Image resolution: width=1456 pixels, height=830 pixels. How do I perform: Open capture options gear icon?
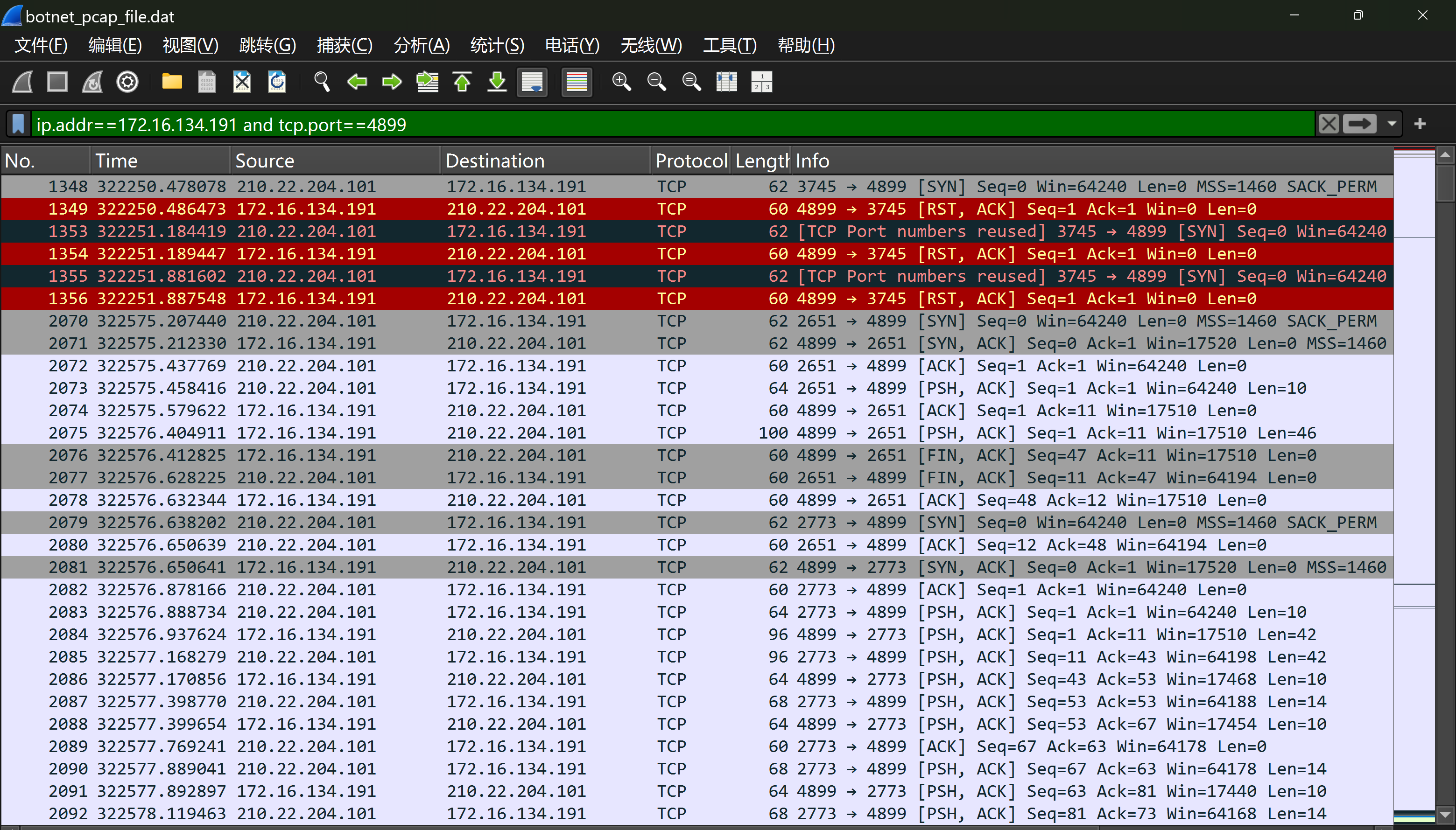tap(127, 82)
